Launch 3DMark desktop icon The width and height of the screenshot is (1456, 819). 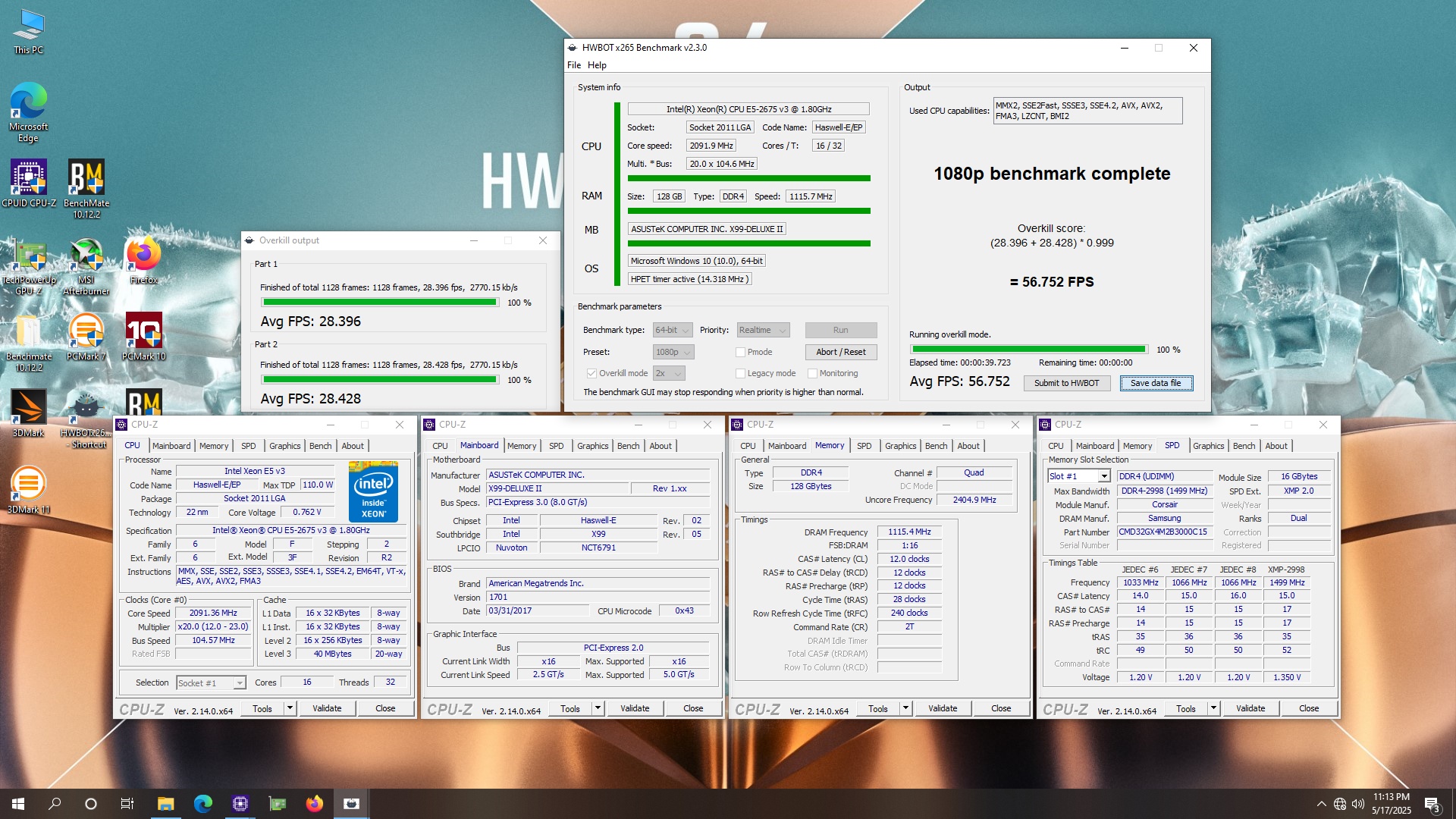point(29,414)
